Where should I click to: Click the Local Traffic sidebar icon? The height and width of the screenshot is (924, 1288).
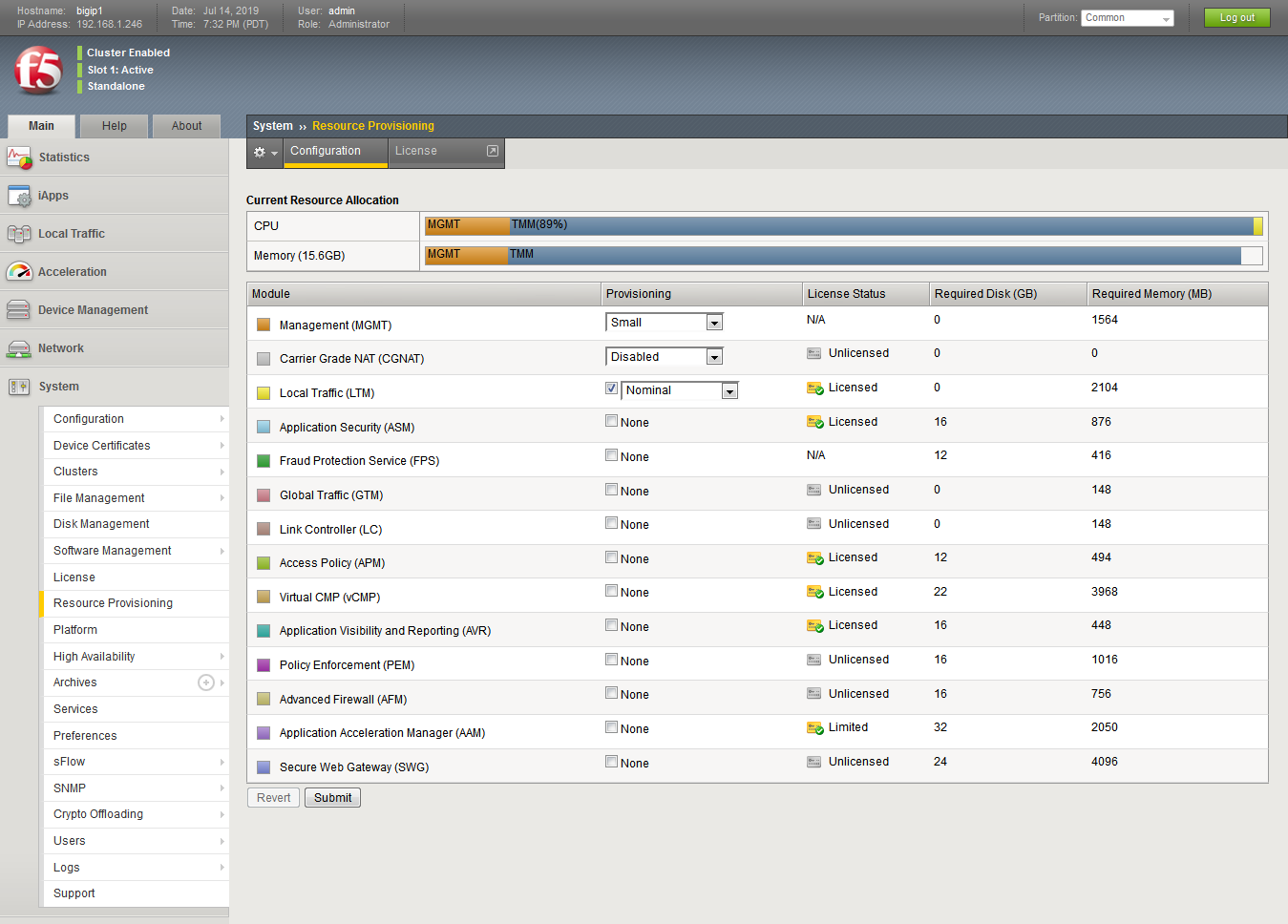click(19, 234)
